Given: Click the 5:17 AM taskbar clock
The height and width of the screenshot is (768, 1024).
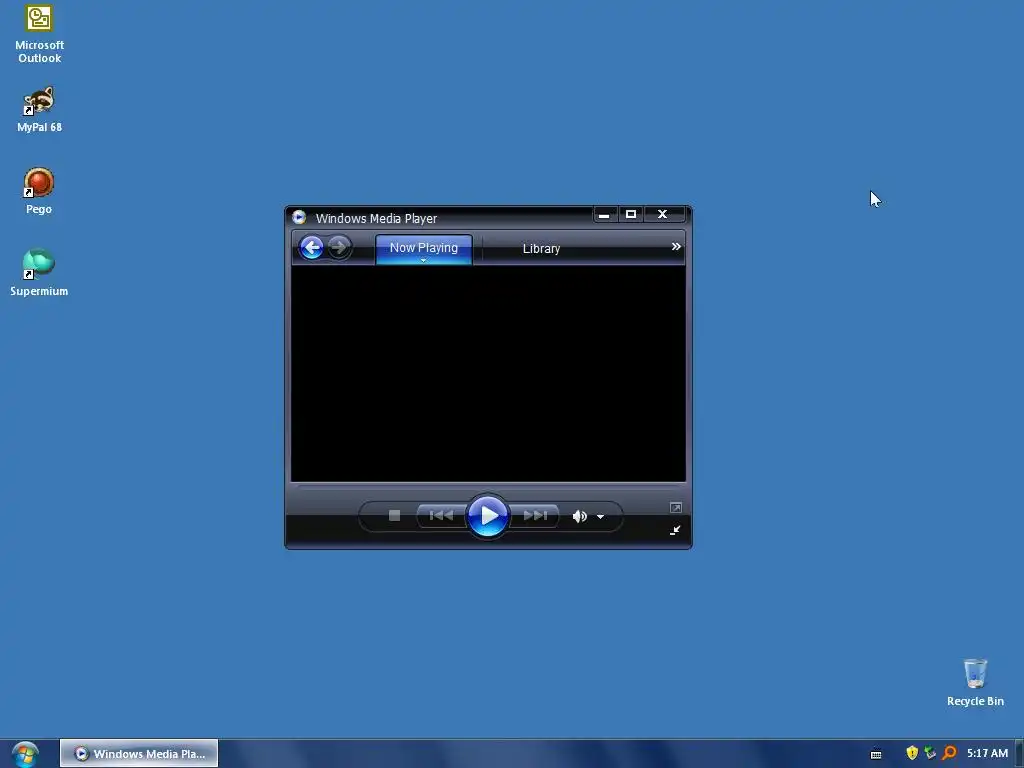Looking at the screenshot, I should 987,754.
